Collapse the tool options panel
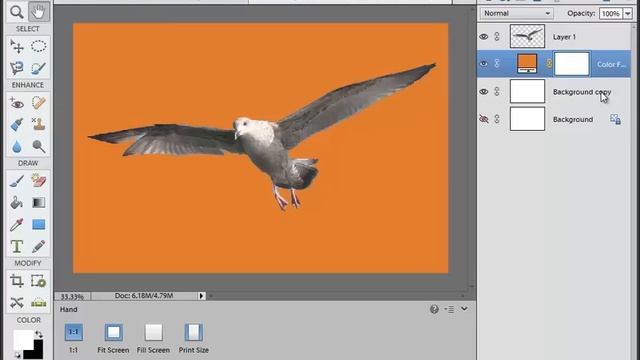640x360 pixels. click(464, 309)
